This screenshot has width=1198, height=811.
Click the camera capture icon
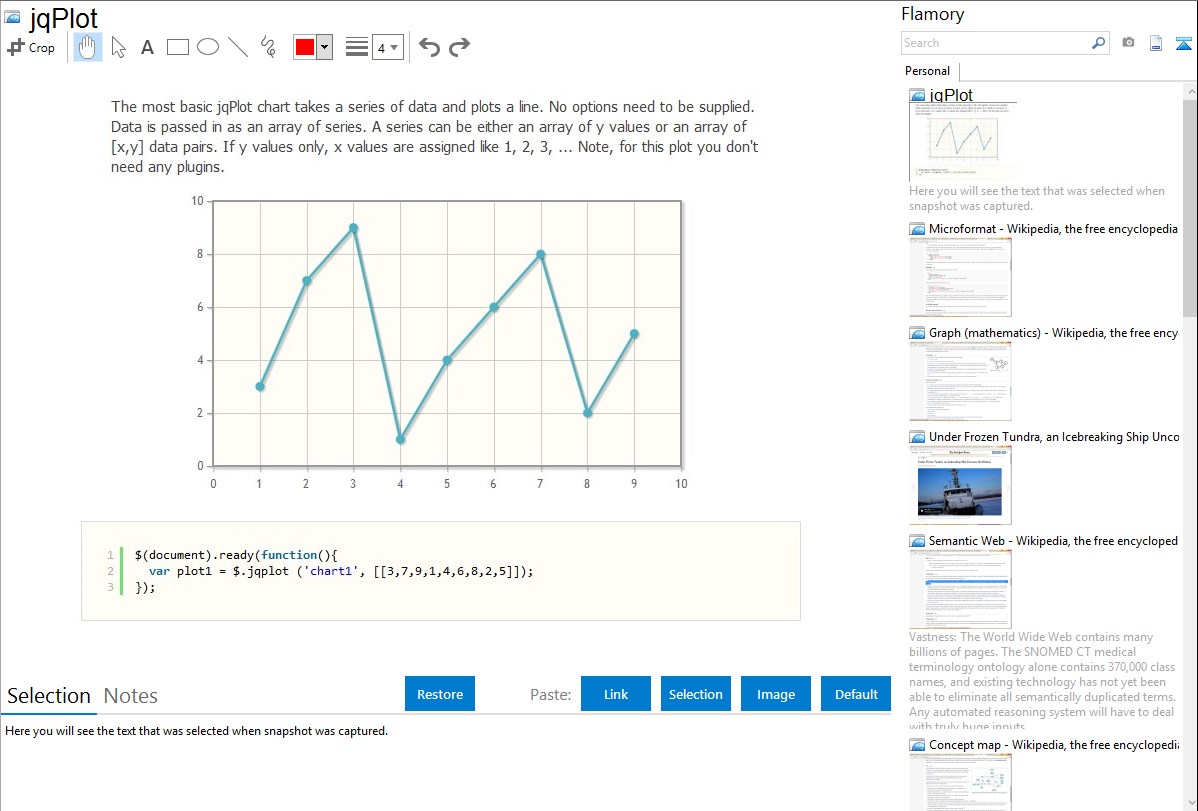tap(1128, 43)
